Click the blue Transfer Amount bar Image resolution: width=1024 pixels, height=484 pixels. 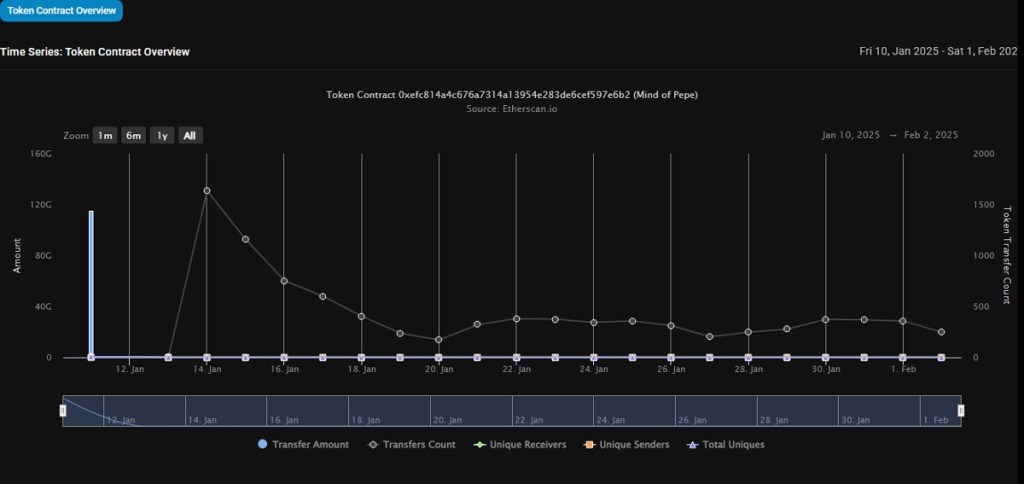(91, 283)
